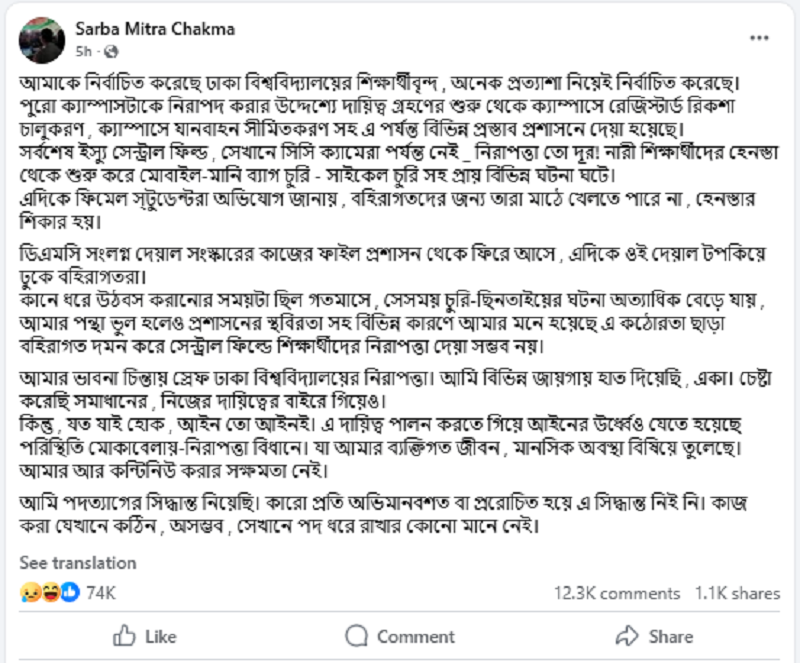This screenshot has height=663, width=800.
Task: Click the Comment button label
Action: click(x=416, y=636)
